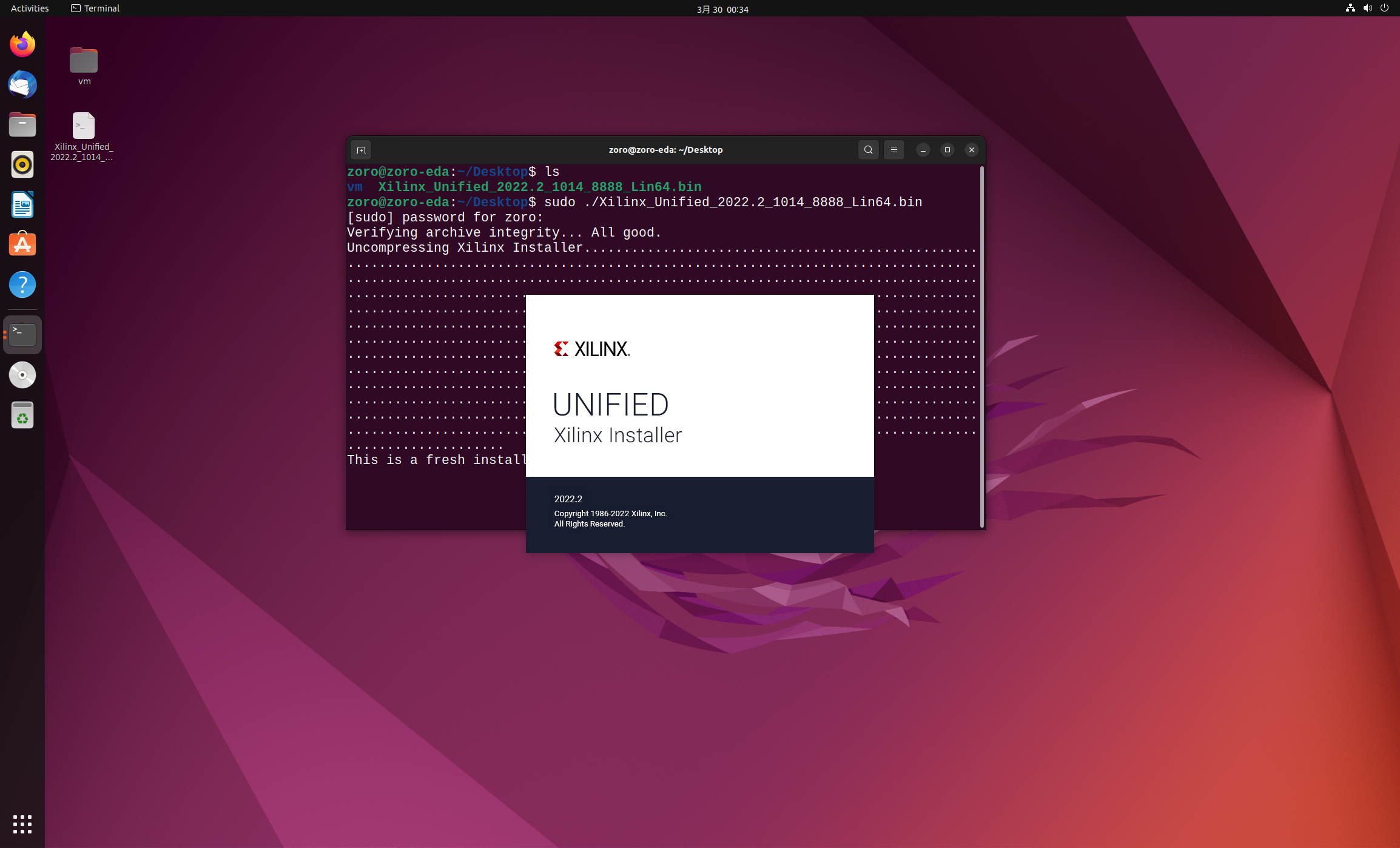Show Applications grid button
The width and height of the screenshot is (1400, 848).
22,824
